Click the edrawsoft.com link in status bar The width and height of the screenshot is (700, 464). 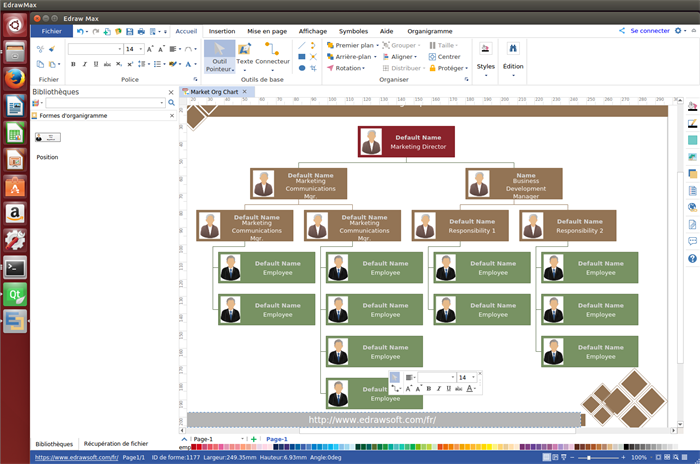click(x=76, y=457)
